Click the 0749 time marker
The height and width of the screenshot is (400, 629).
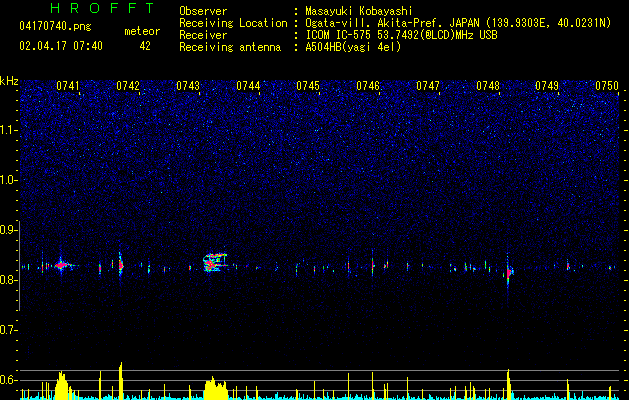(547, 86)
